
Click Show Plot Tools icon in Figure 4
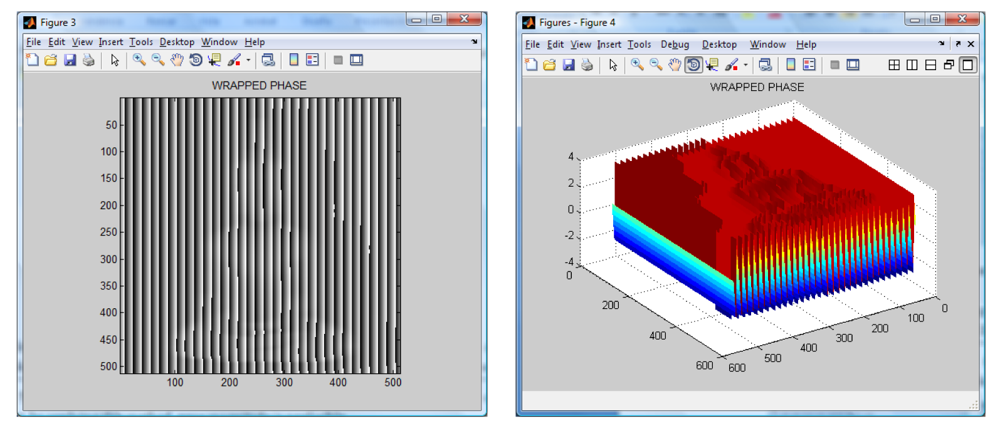click(853, 65)
